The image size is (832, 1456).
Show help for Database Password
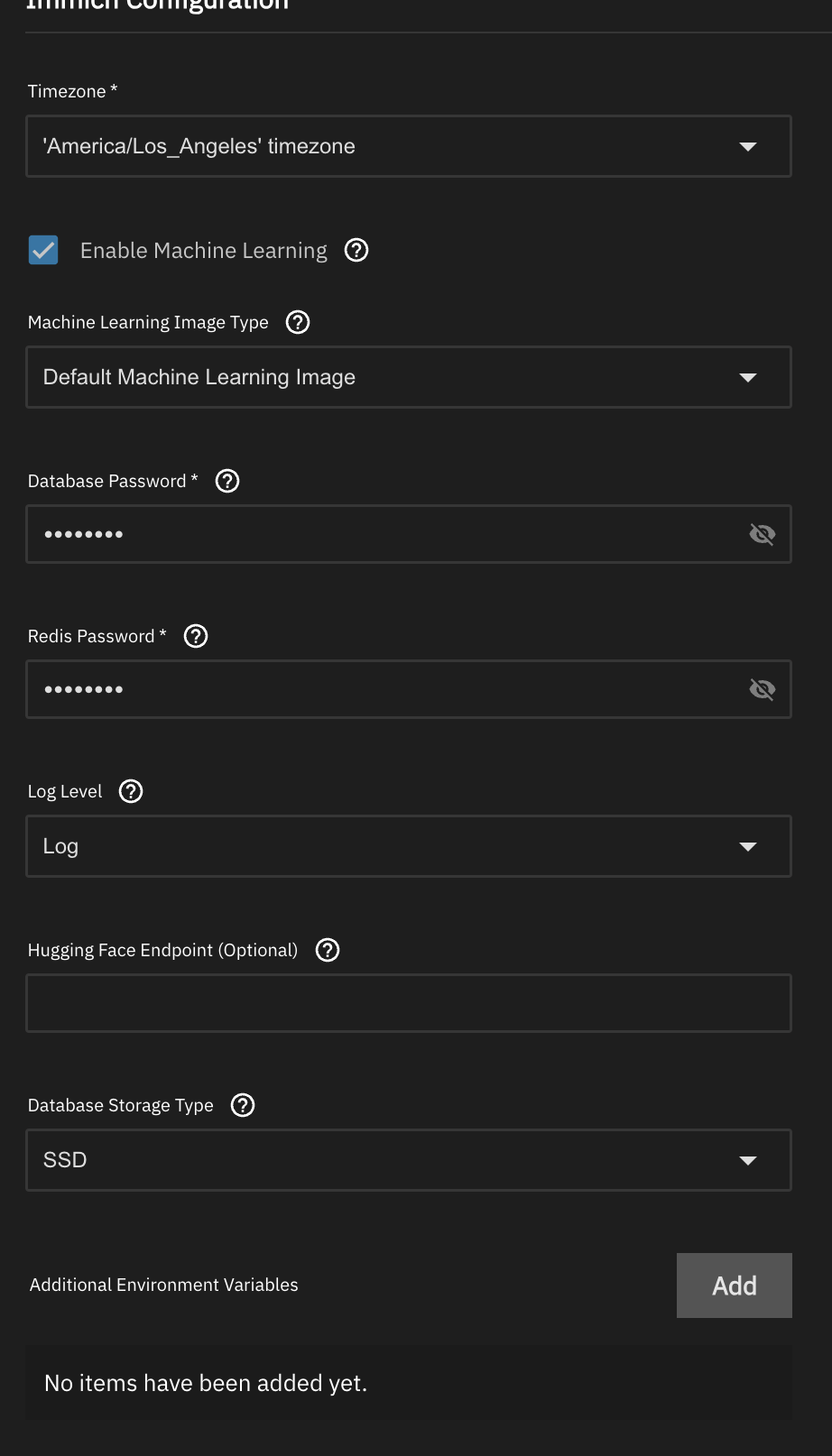coord(227,481)
